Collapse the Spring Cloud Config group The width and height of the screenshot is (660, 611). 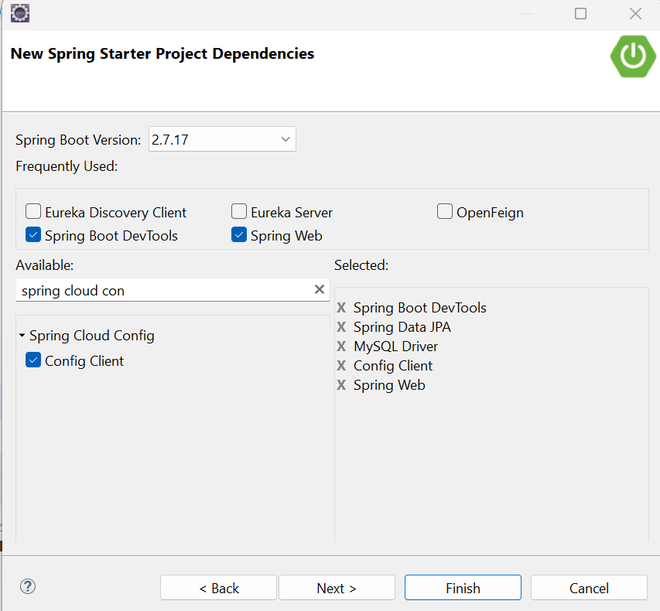(22, 336)
